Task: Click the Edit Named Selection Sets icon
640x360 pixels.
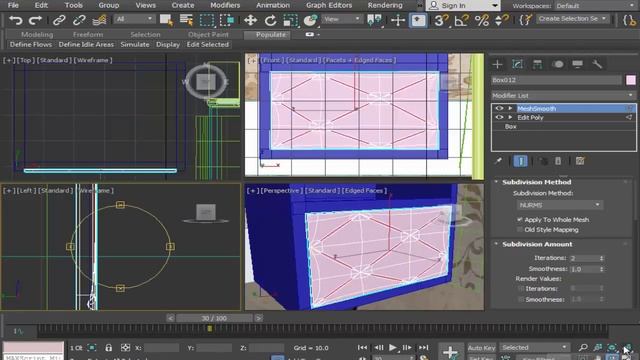Action: (525, 20)
